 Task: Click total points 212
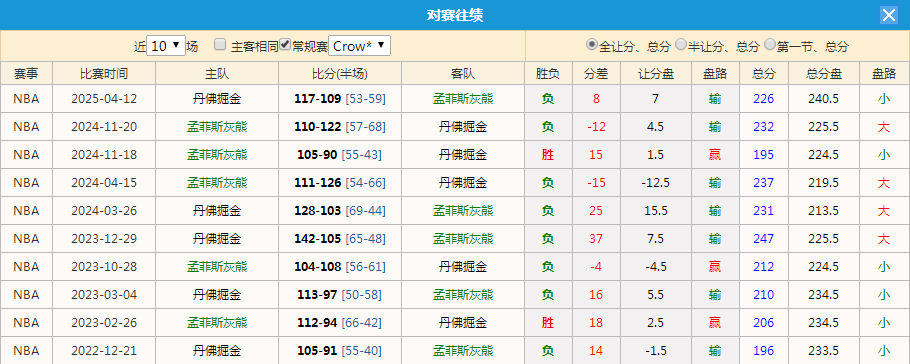click(x=764, y=266)
